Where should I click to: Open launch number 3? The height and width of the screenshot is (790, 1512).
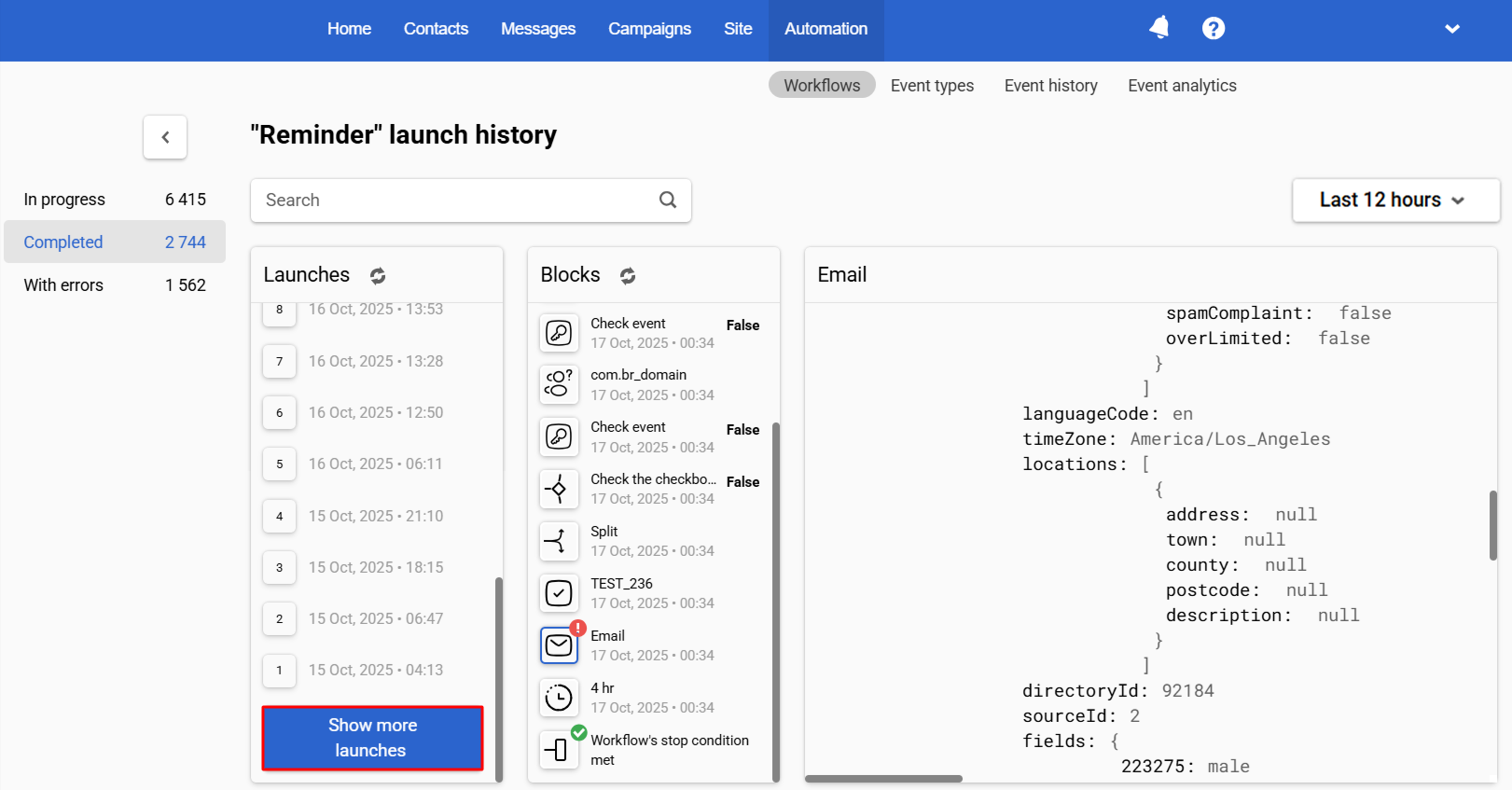tap(279, 567)
